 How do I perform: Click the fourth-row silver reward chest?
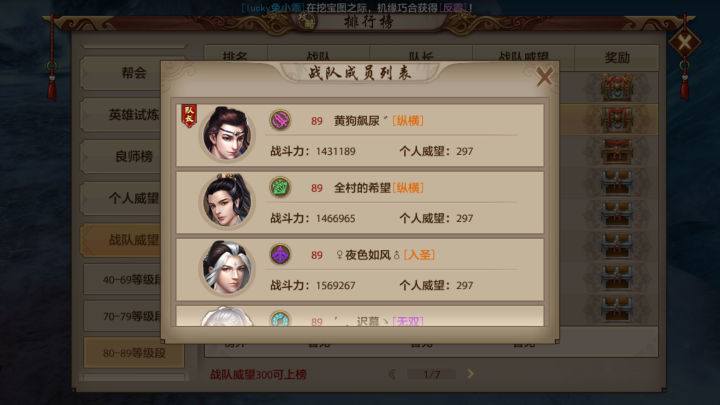coord(617,183)
